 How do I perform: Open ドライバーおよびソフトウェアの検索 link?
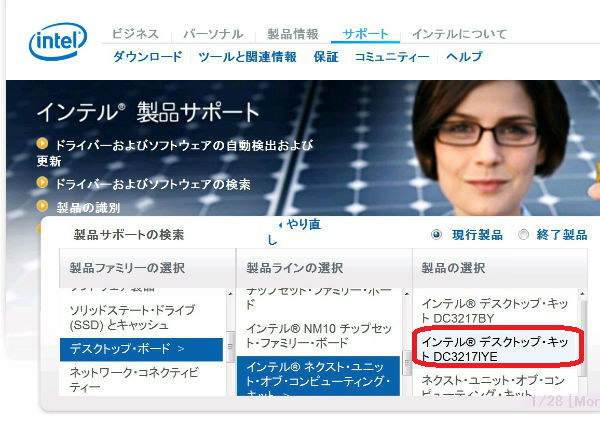153,184
